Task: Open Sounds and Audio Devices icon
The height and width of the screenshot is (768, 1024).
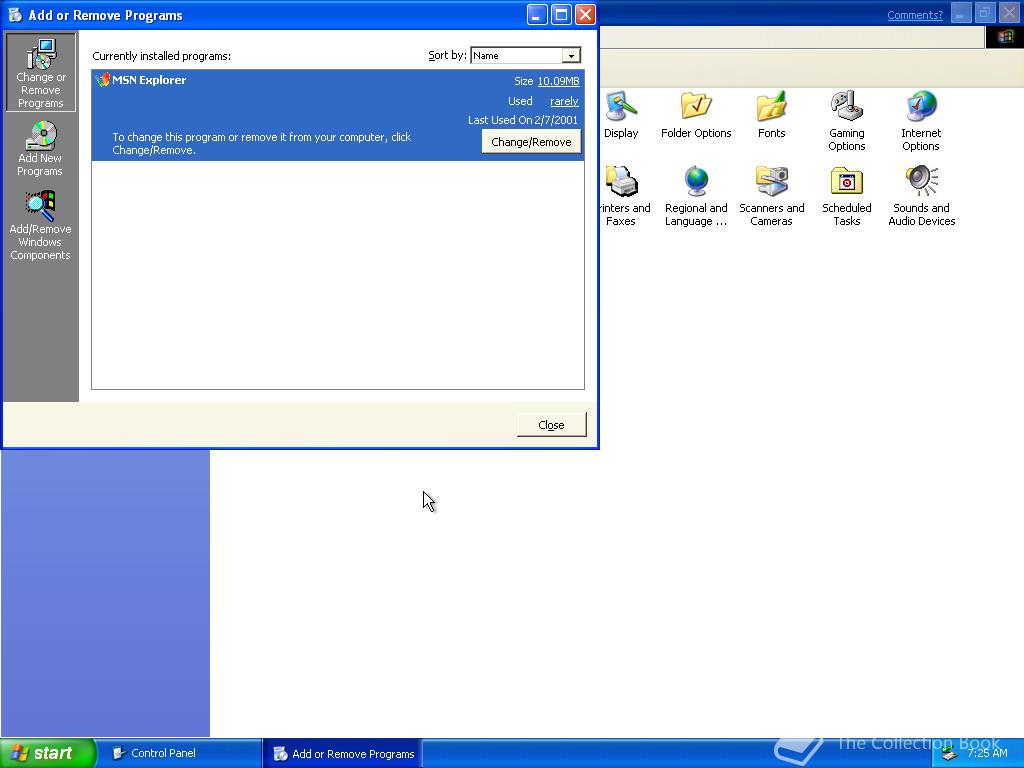Action: [921, 197]
